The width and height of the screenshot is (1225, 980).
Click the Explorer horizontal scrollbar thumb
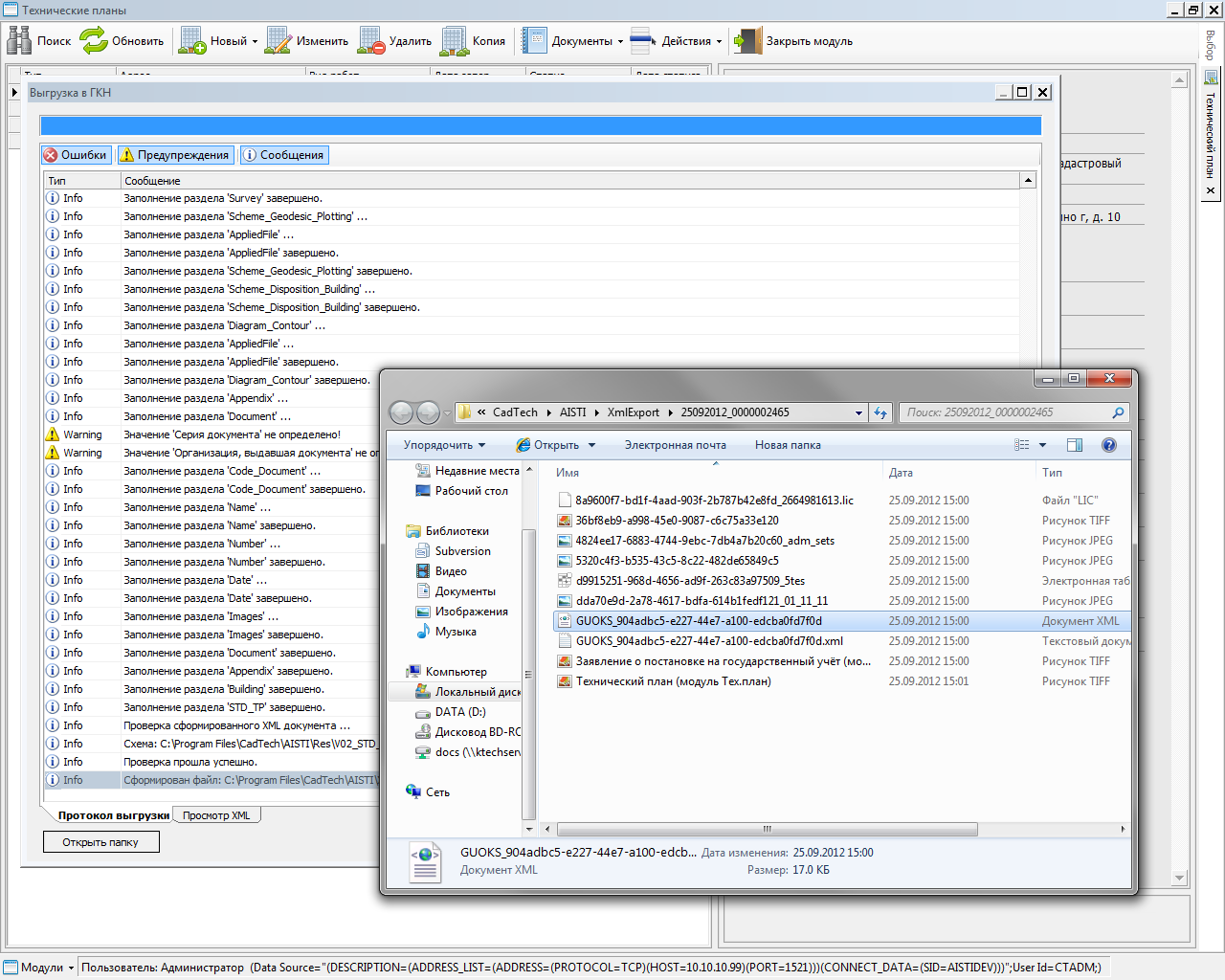767,829
